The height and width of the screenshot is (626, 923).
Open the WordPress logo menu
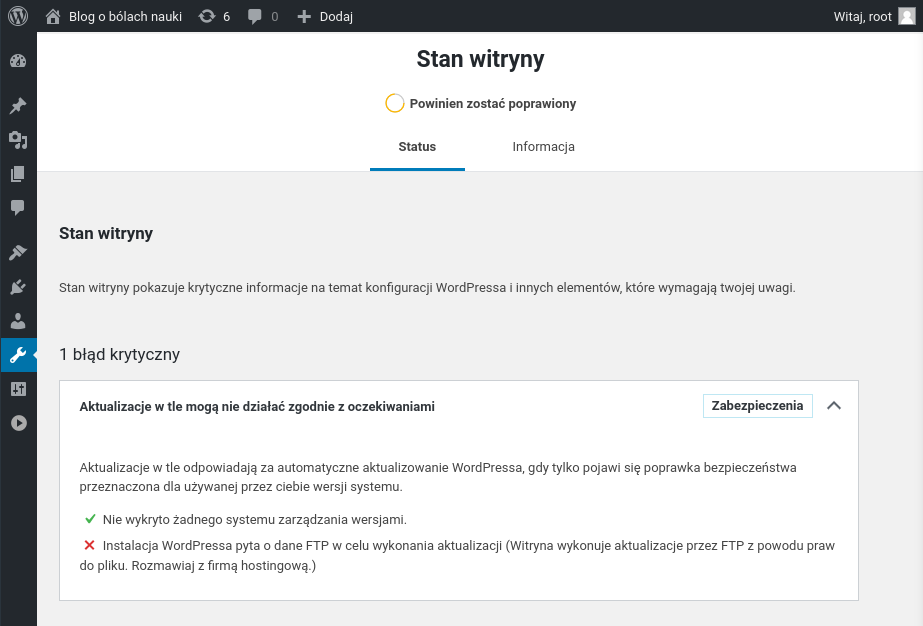click(x=18, y=16)
